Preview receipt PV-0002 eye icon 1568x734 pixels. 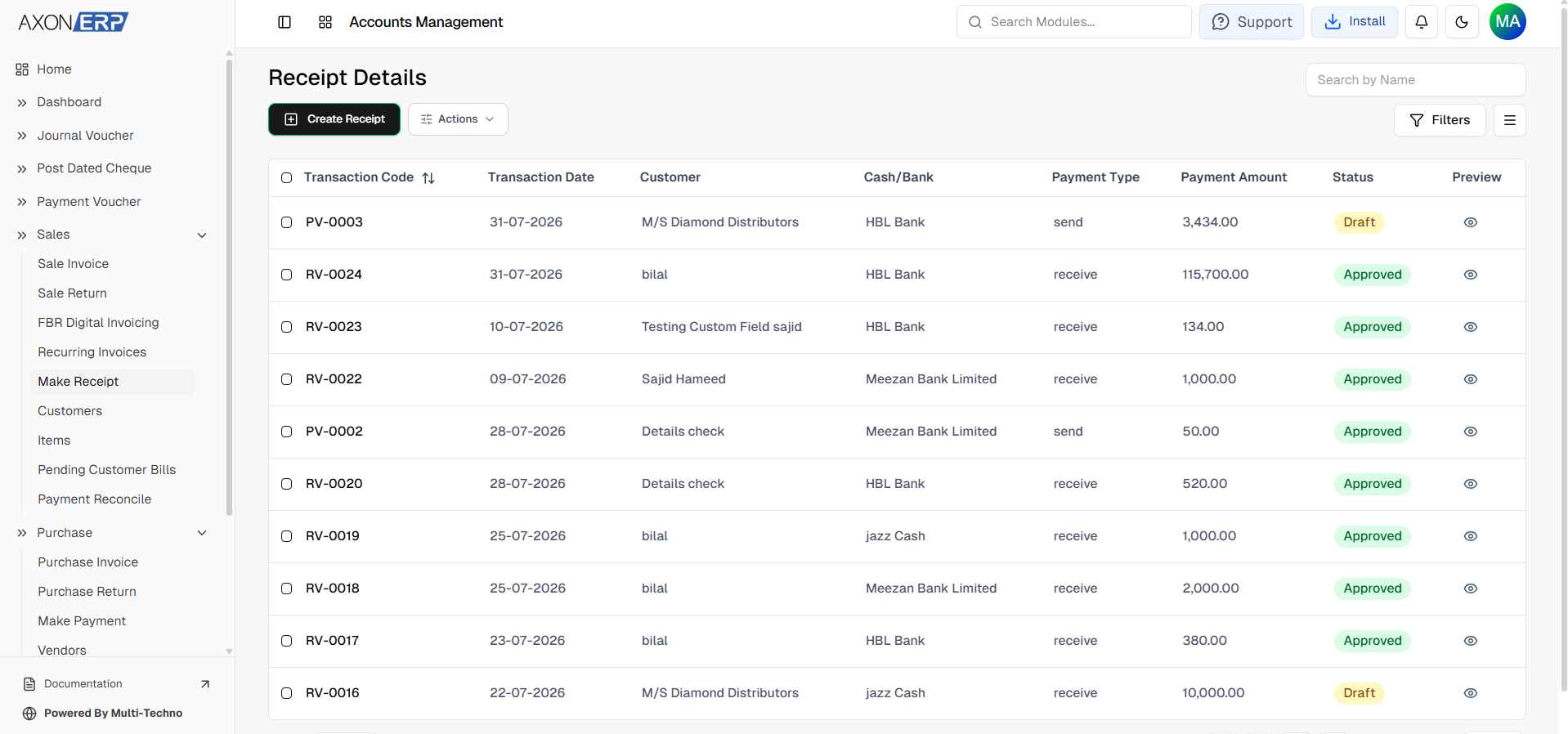coord(1471,432)
